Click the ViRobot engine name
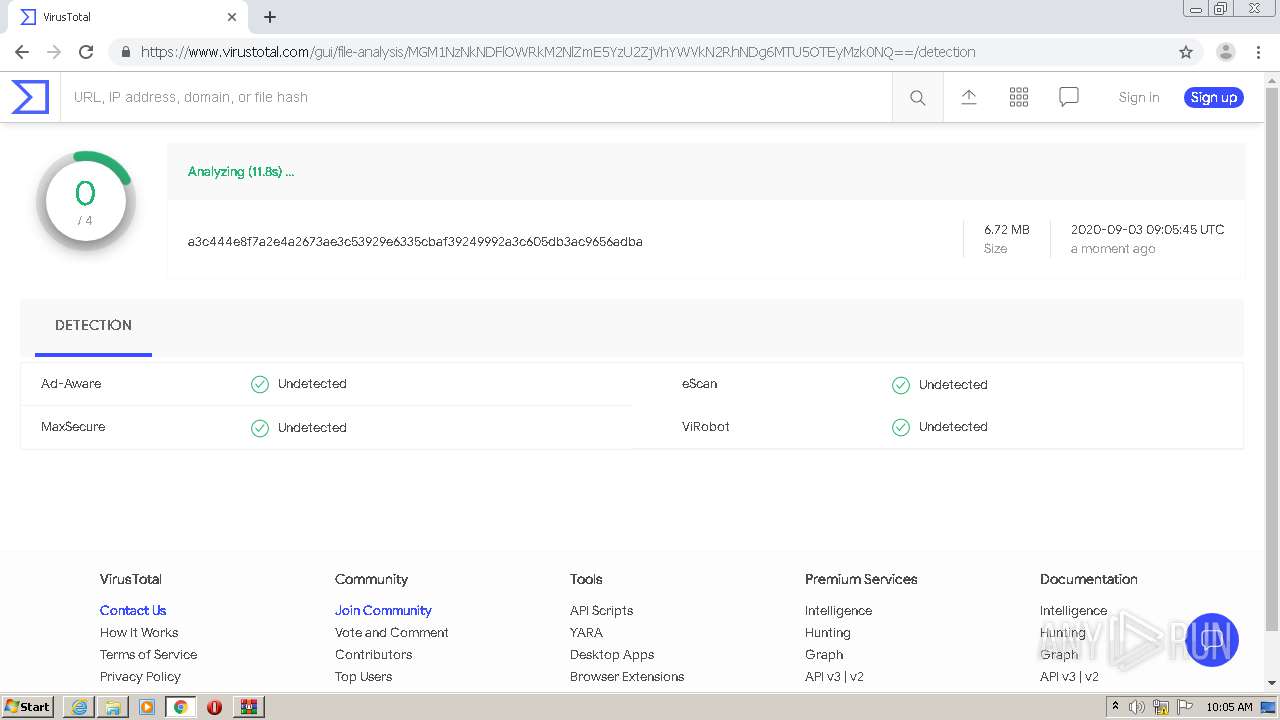 706,426
